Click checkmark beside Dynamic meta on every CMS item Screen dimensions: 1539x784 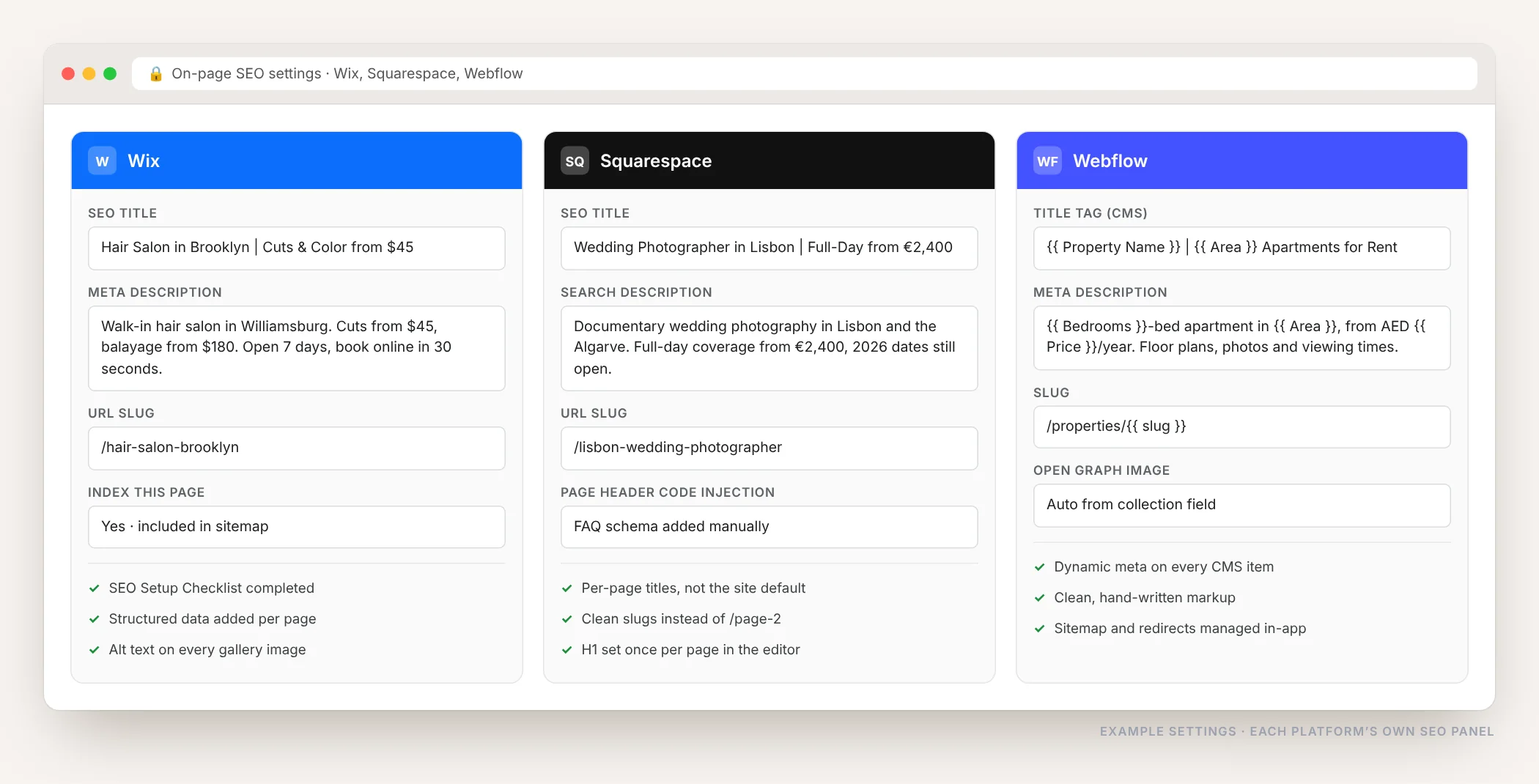point(1039,567)
